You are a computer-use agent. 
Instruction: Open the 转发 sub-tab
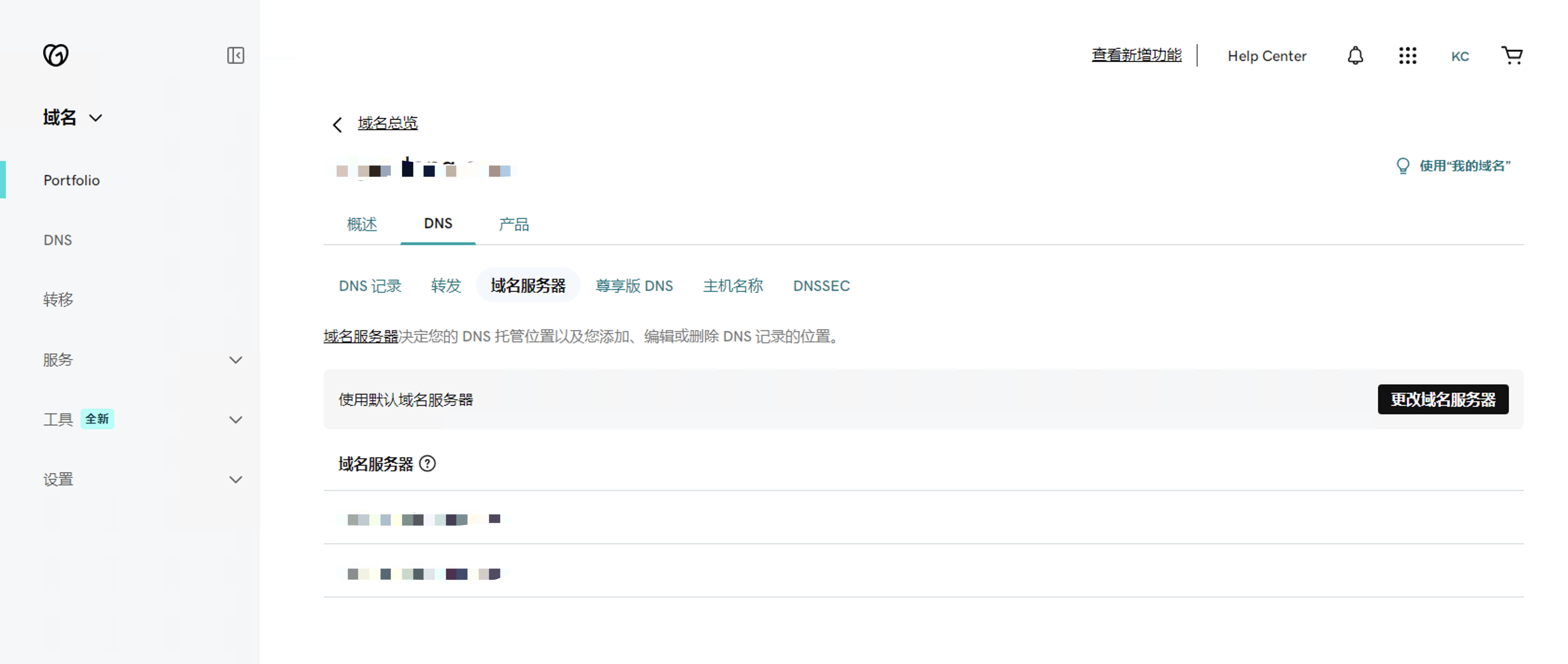click(446, 285)
